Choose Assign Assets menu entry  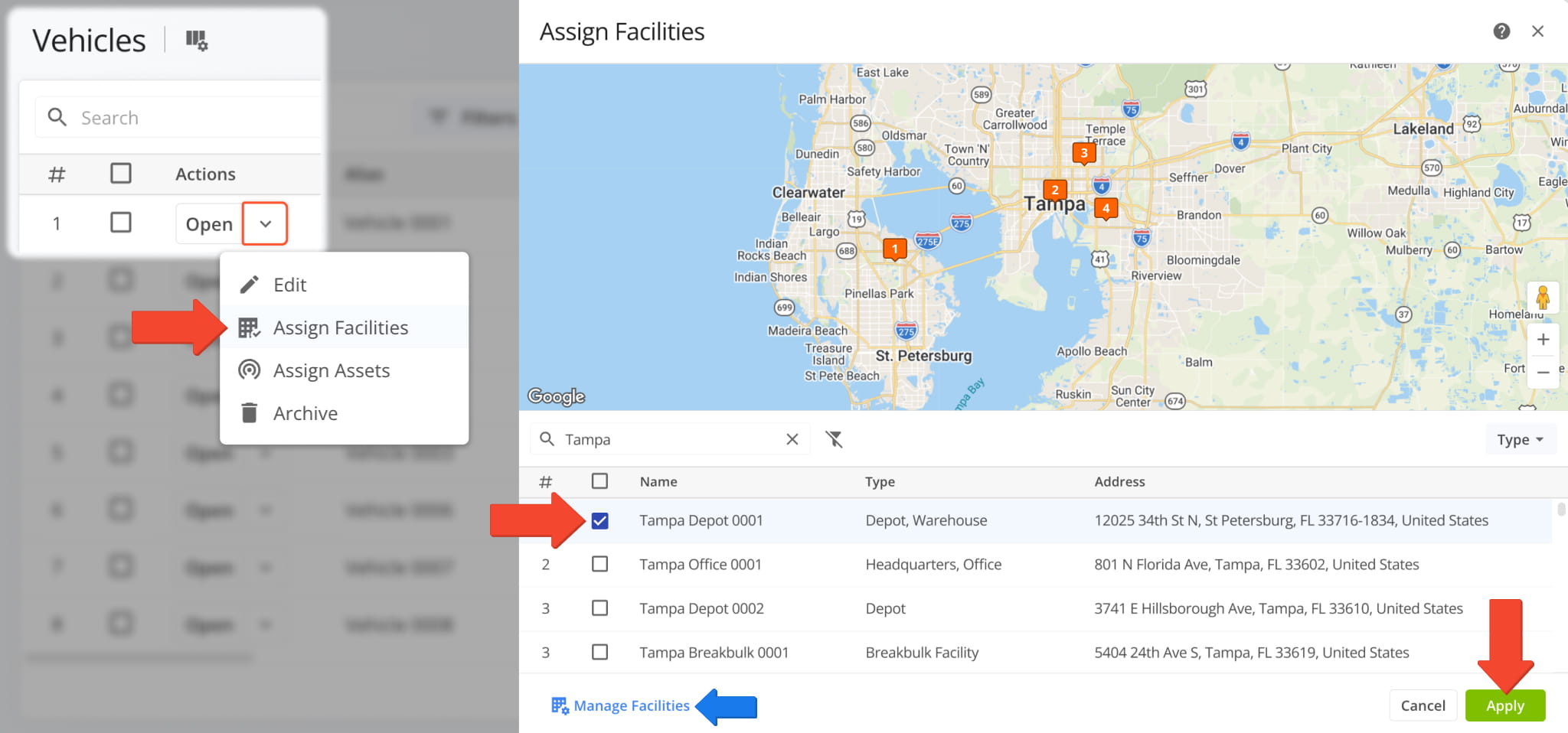click(345, 370)
